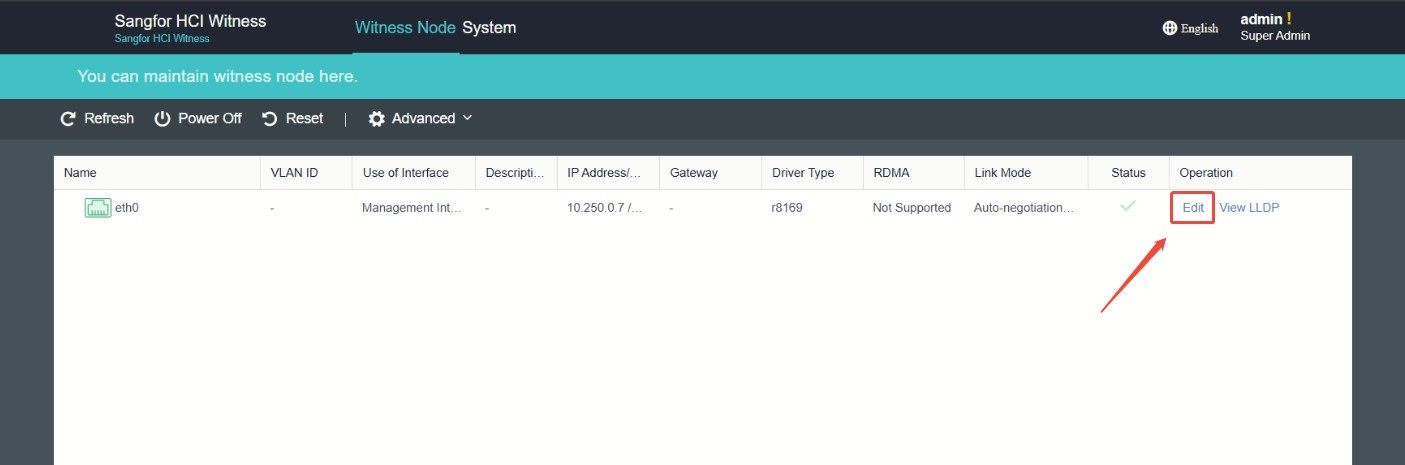
Task: Click the Driver Type column header
Action: click(803, 173)
